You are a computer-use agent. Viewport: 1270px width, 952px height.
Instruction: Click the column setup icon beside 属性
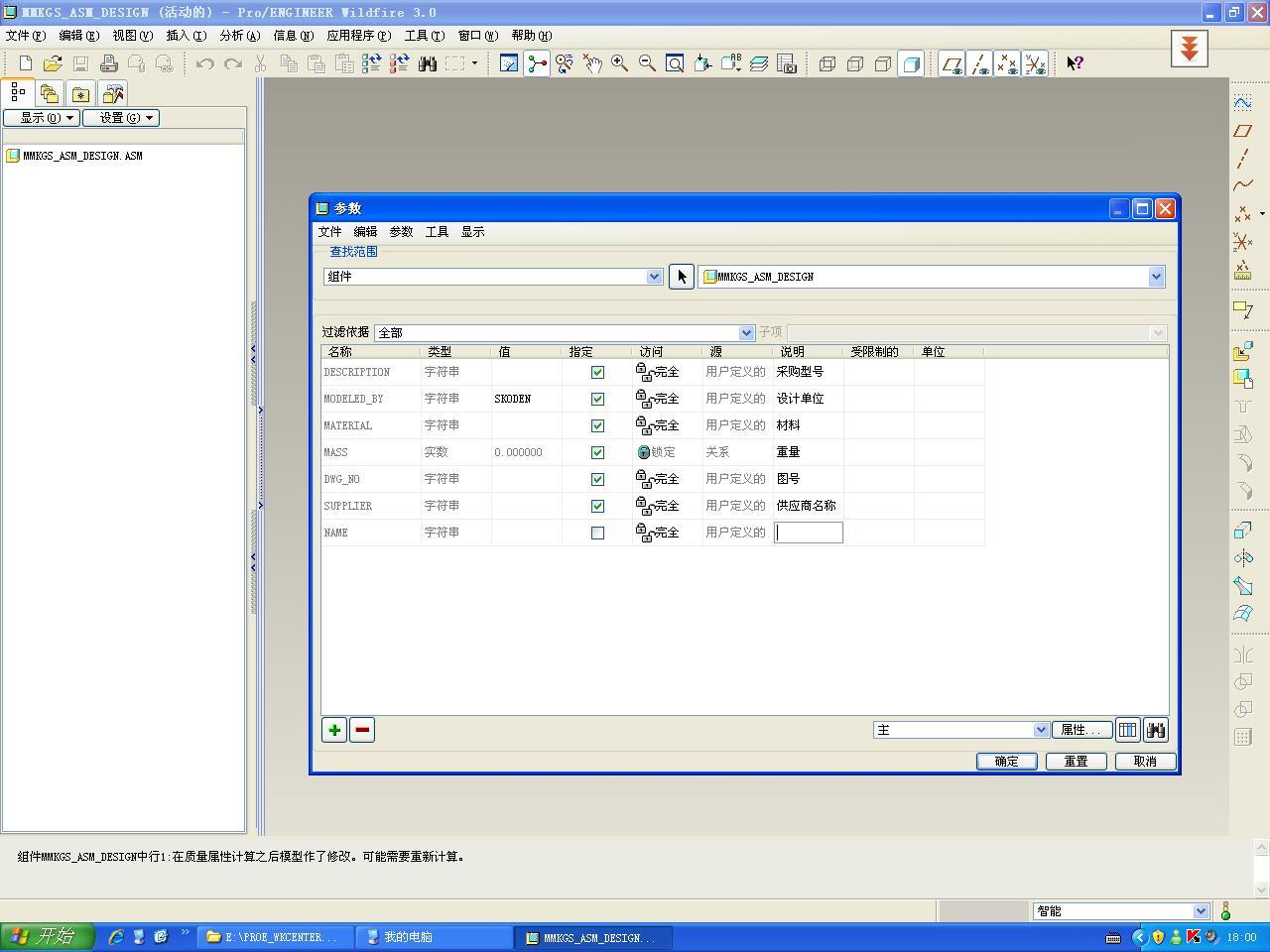coord(1127,730)
